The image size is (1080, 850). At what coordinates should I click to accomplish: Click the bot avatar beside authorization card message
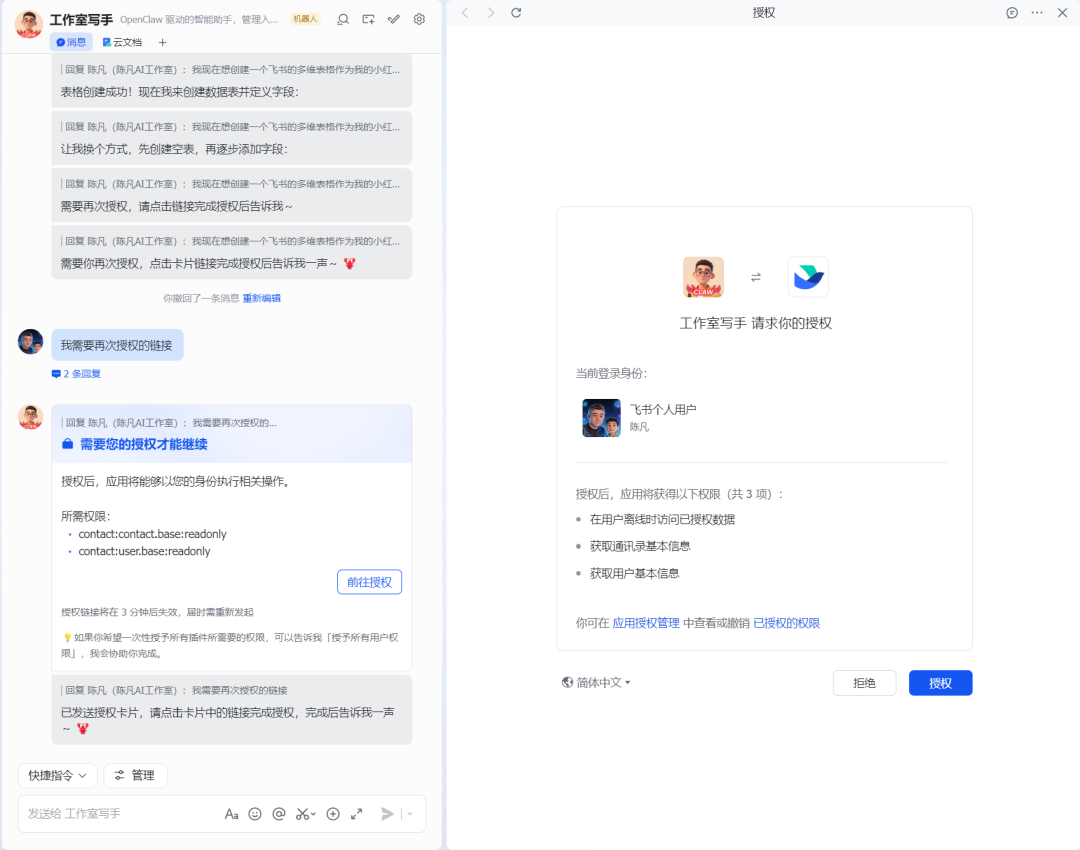click(30, 417)
